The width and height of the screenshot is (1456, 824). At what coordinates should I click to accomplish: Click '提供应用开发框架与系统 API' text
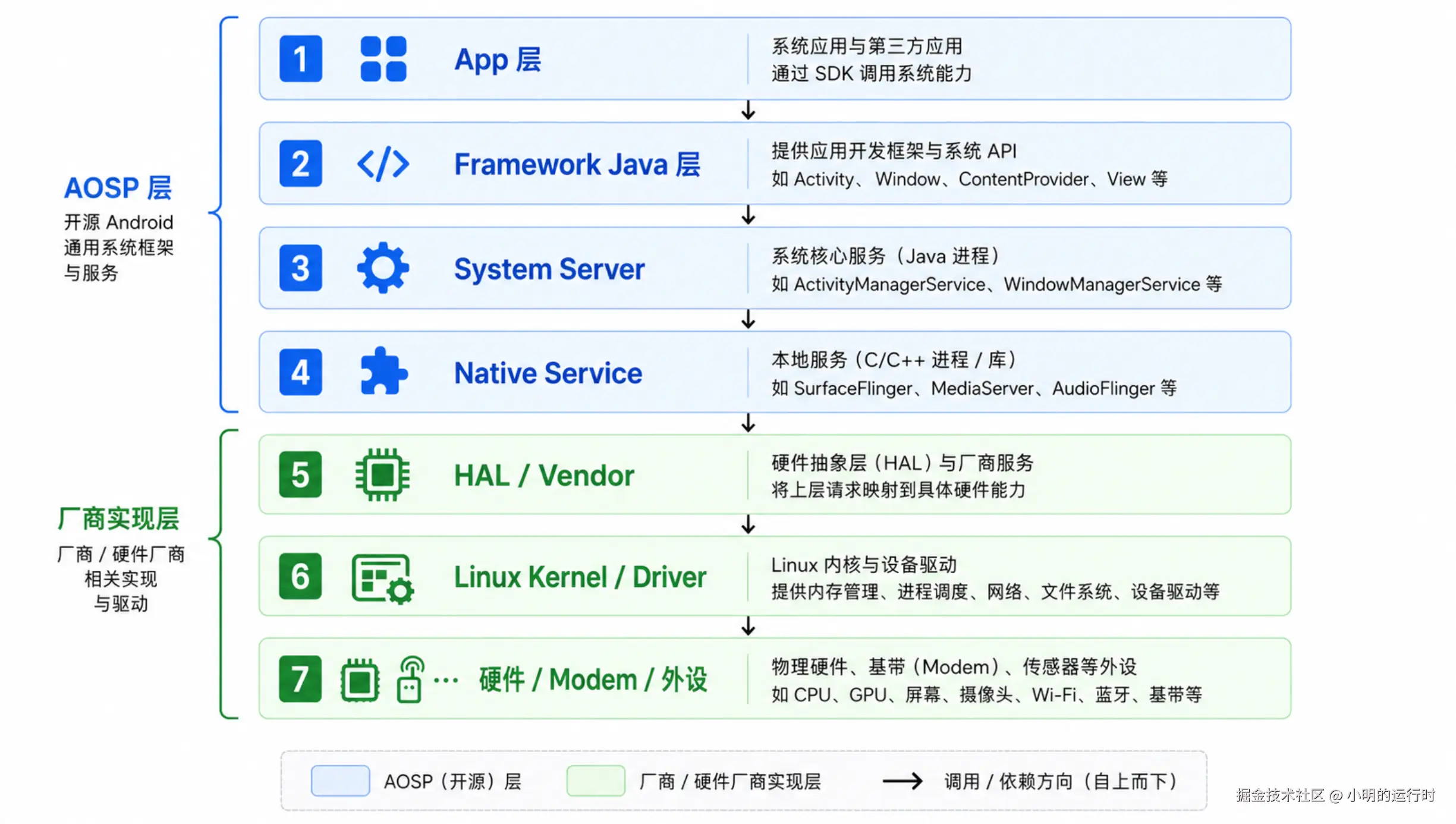pyautogui.click(x=894, y=151)
